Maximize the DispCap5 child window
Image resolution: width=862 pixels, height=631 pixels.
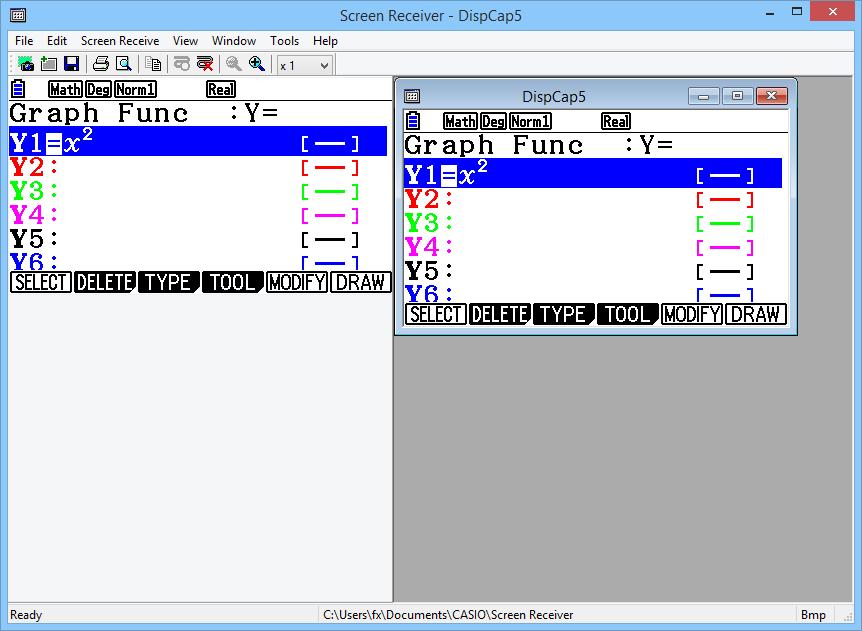coord(737,96)
